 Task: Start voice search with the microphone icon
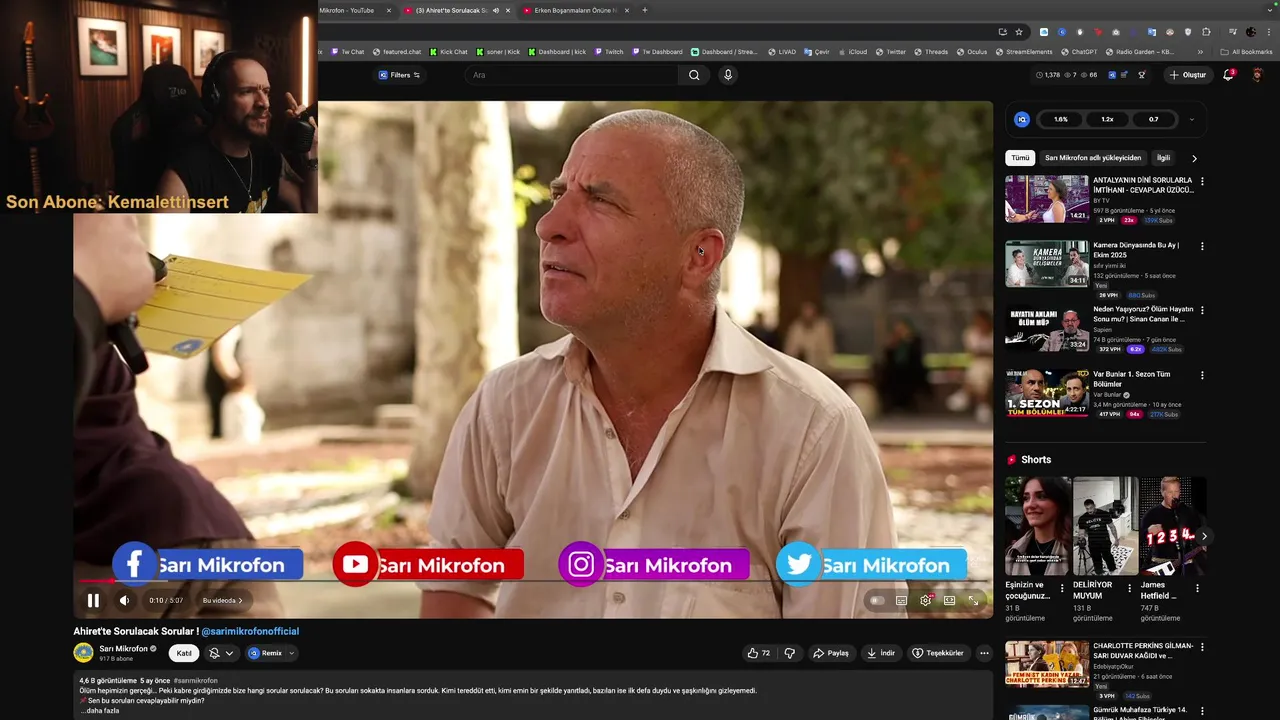tap(728, 75)
